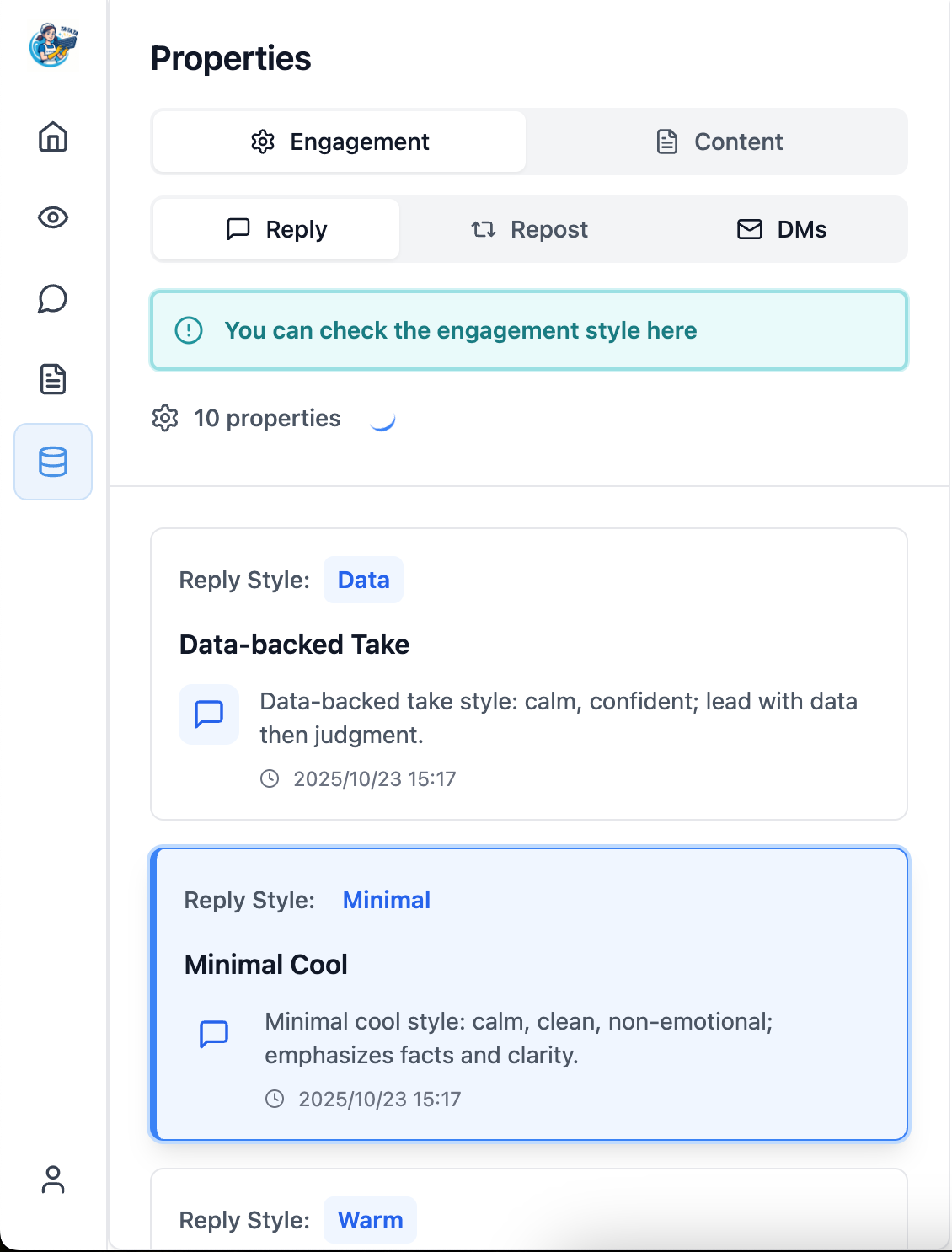The height and width of the screenshot is (1252, 952).
Task: Click the chat icon on the Data-backed Take card
Action: point(207,714)
